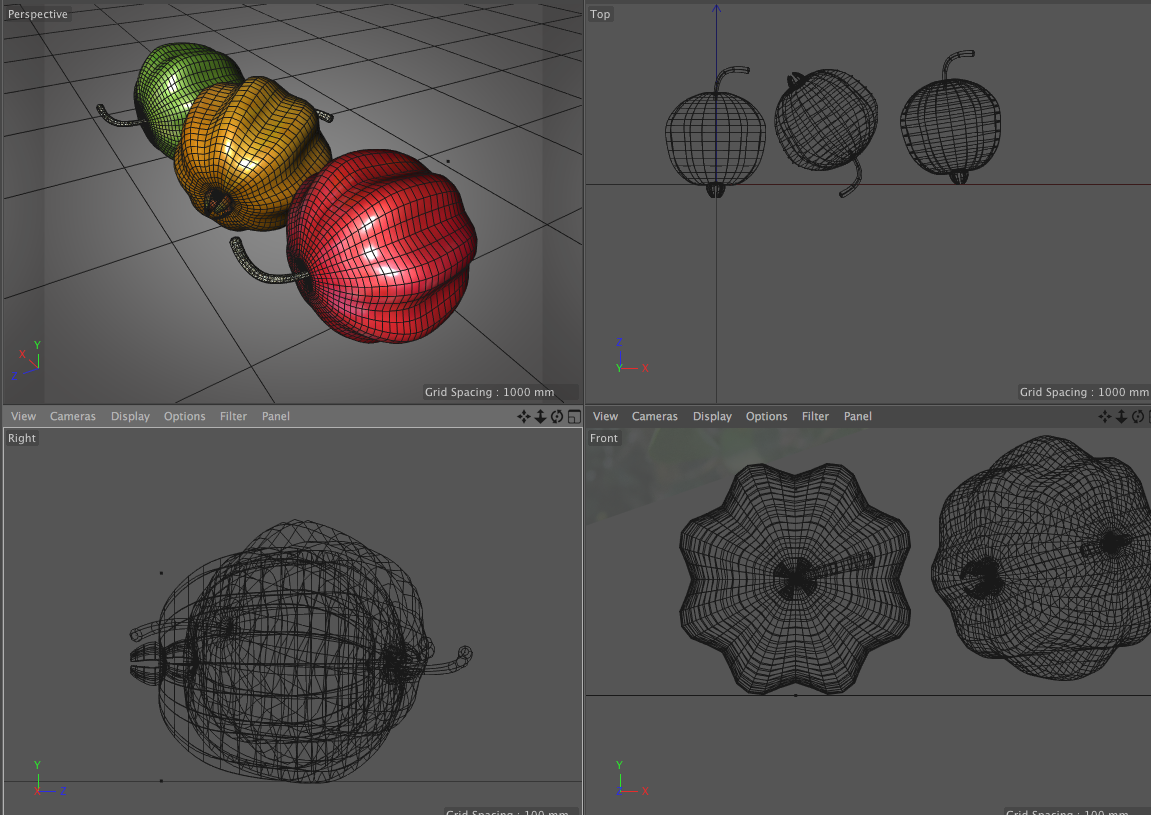
Task: Select the star-shaped pepper wireframe in Front view
Action: tap(795, 579)
